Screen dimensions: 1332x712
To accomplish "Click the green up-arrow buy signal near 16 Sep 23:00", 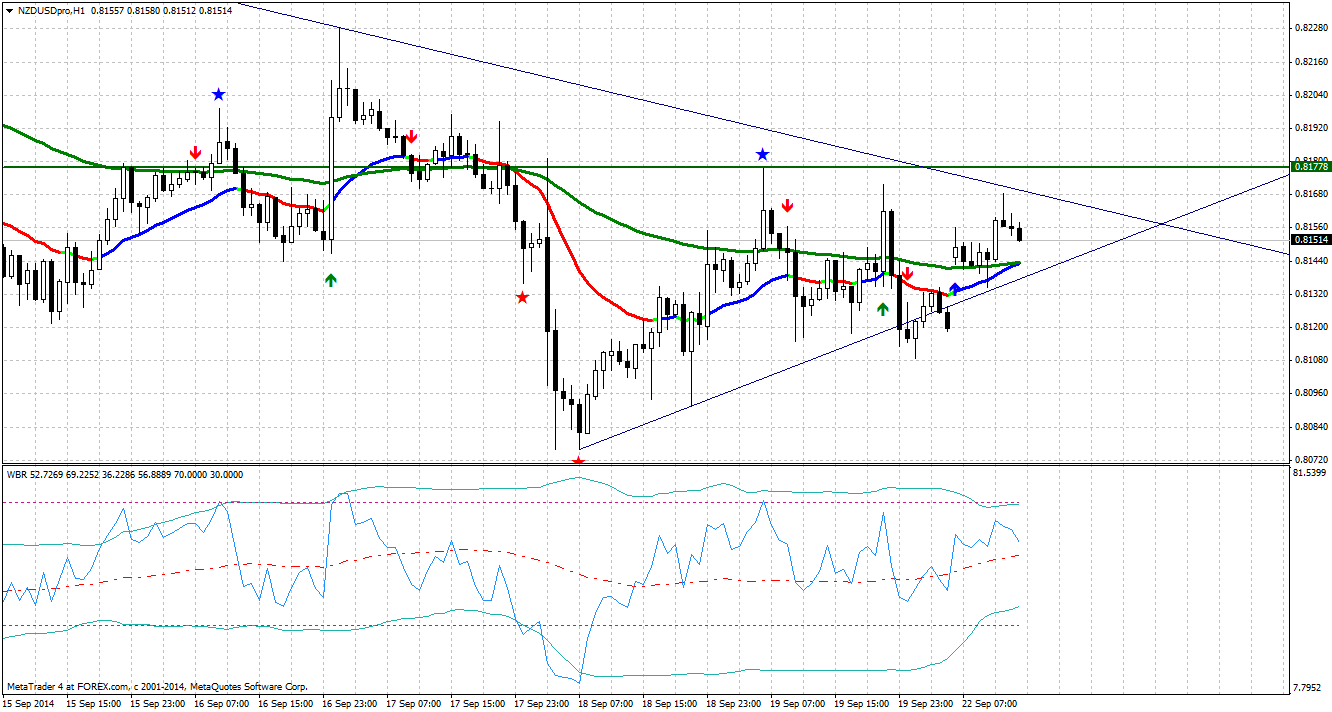I will click(330, 280).
